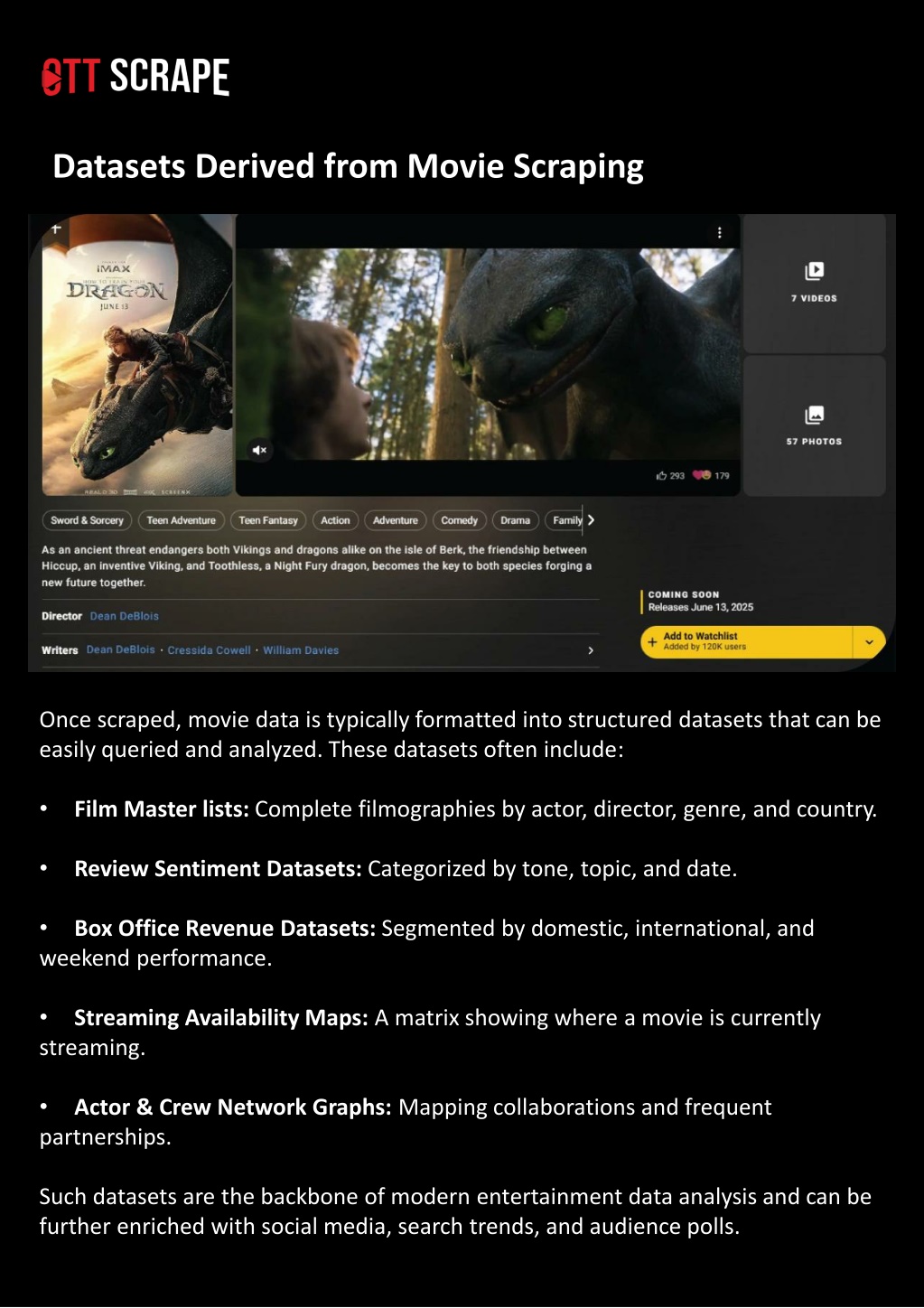This screenshot has height=1308, width=924.
Task: Select the Drama genre chip
Action: coord(515,520)
